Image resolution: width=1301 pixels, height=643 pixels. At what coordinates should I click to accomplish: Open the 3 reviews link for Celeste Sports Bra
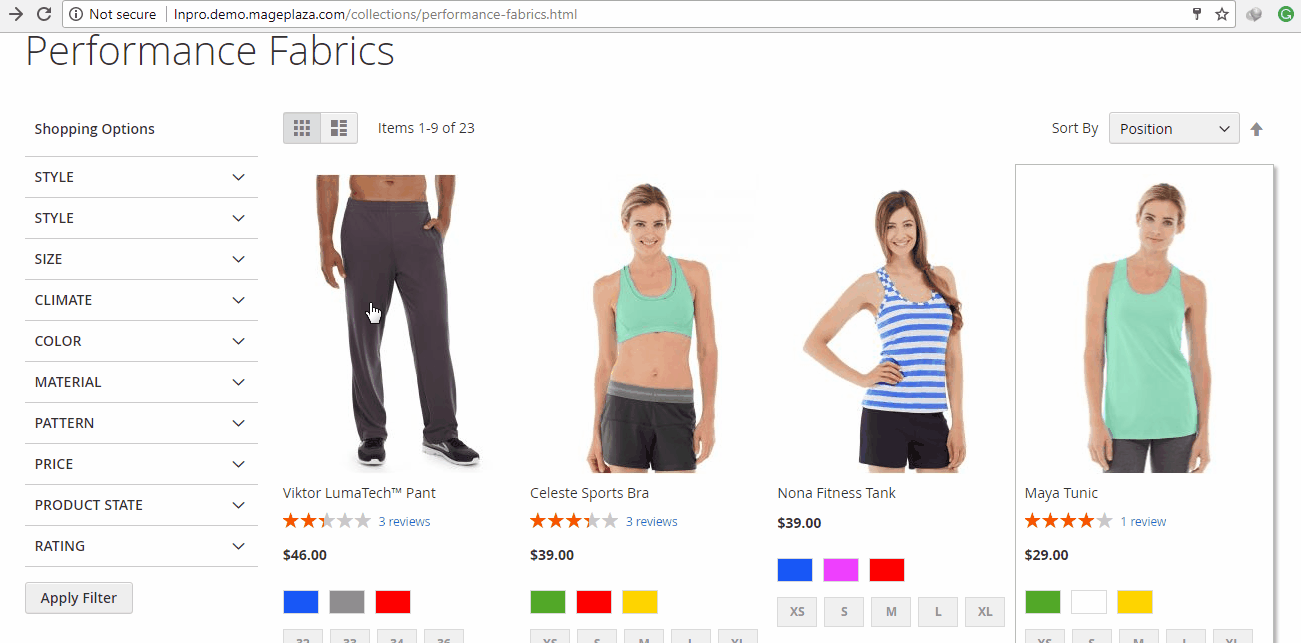click(x=651, y=522)
